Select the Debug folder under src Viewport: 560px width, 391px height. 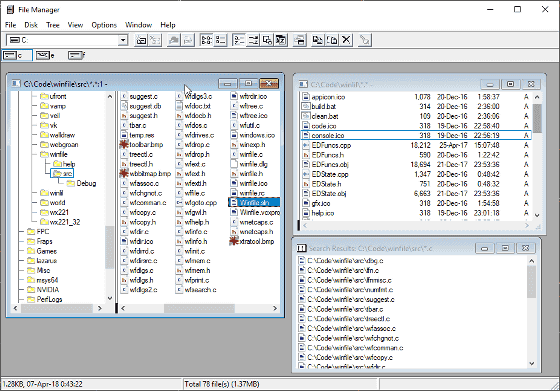pyautogui.click(x=81, y=183)
